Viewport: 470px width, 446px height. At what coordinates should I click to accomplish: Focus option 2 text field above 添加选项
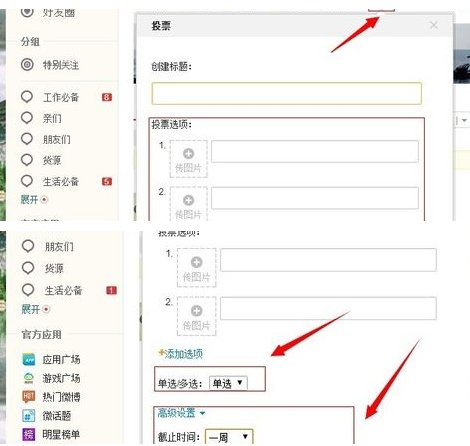328,308
